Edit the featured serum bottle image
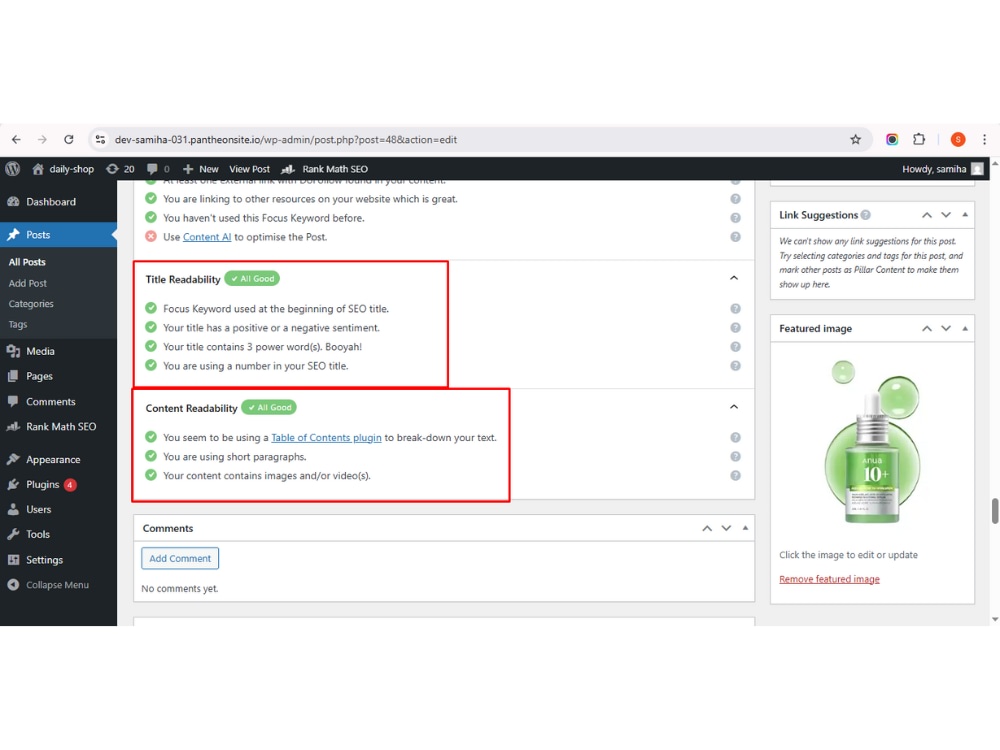 (x=872, y=441)
